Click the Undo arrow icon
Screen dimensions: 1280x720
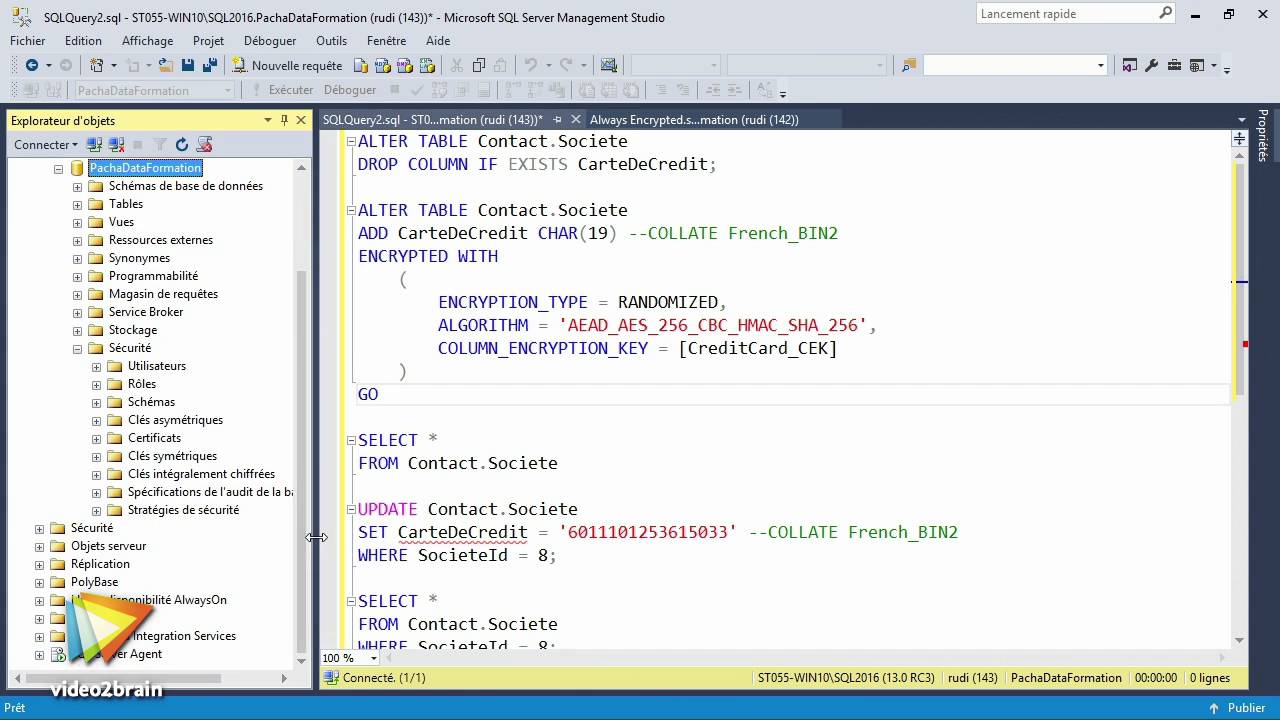pos(531,65)
